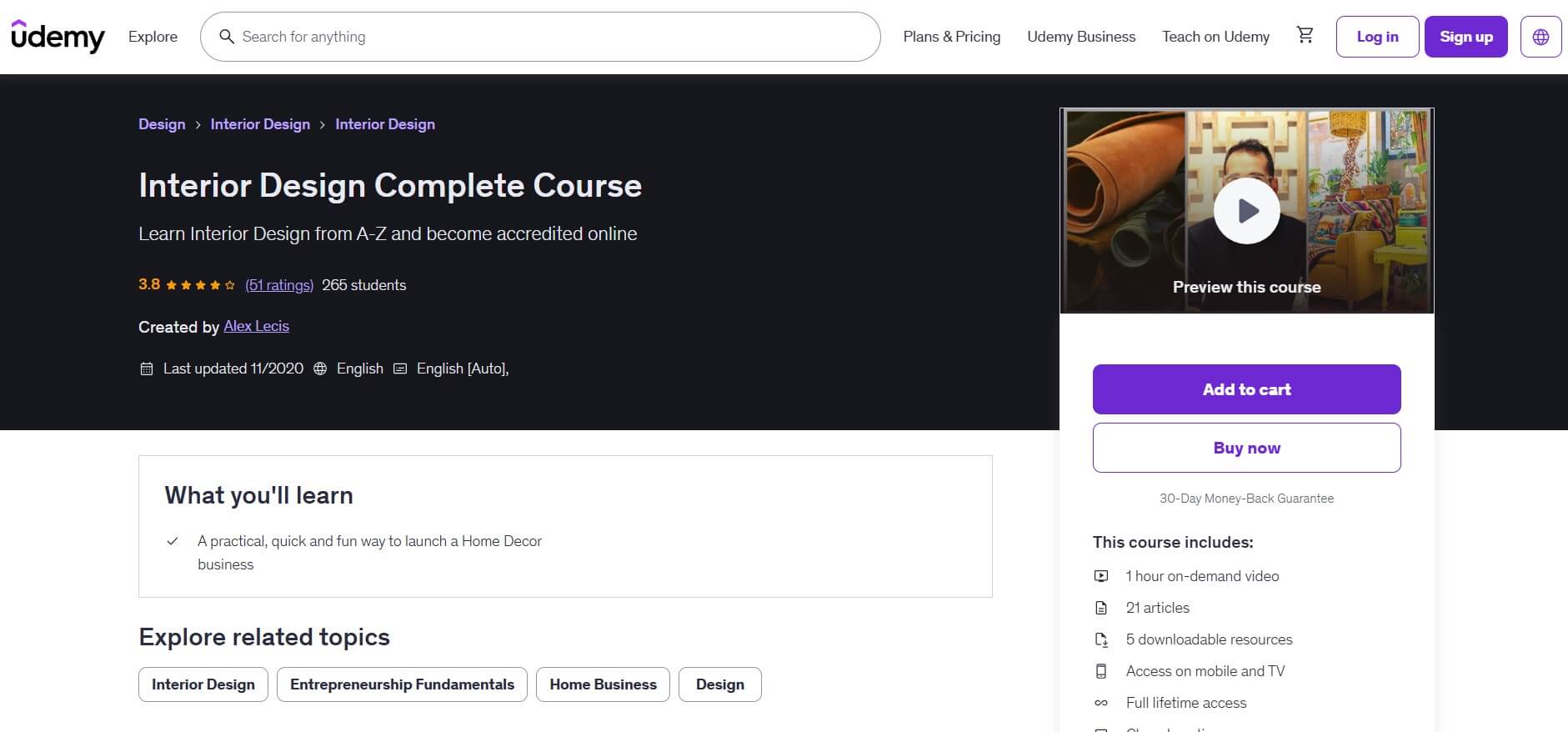Click the search magnifier icon

[x=226, y=37]
